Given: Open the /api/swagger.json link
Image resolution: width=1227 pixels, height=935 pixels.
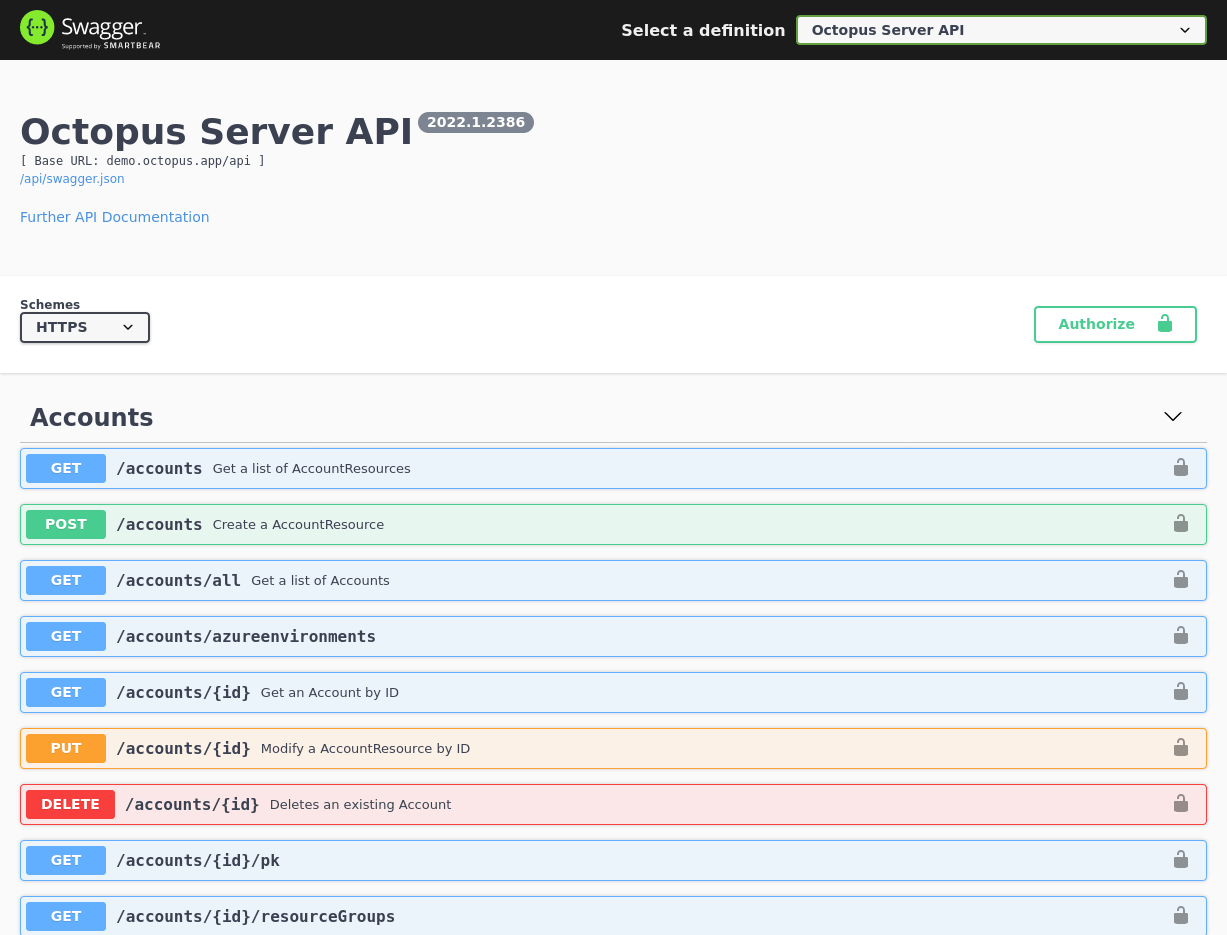Looking at the screenshot, I should pyautogui.click(x=72, y=178).
